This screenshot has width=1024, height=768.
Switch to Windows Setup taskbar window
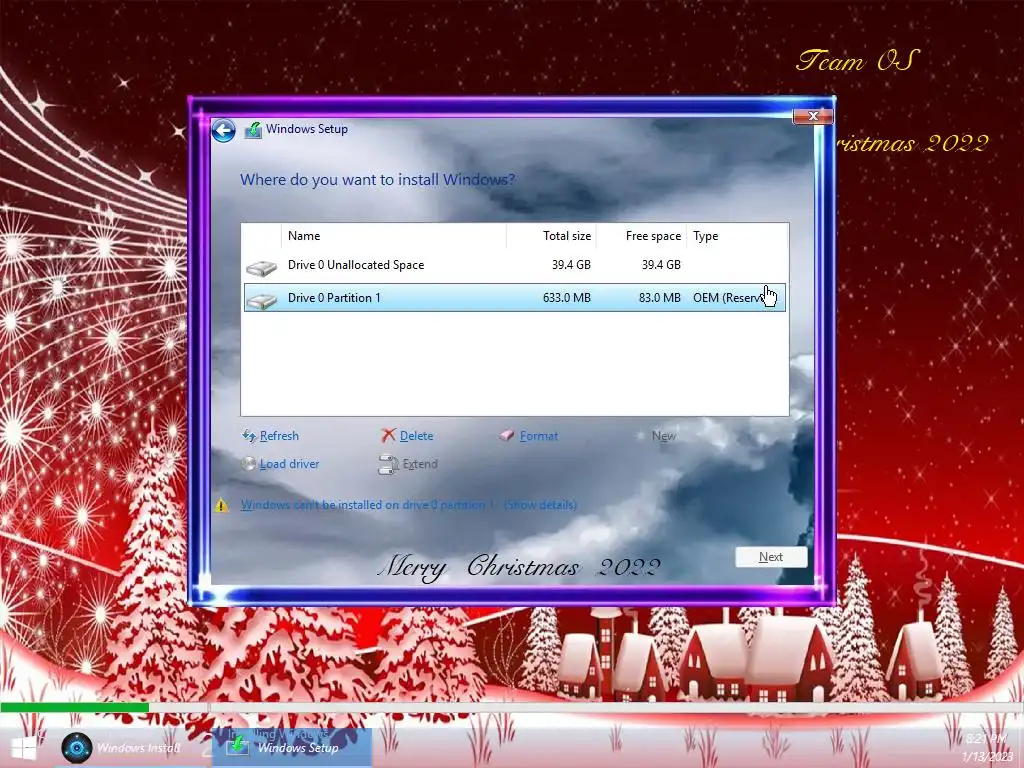[292, 747]
